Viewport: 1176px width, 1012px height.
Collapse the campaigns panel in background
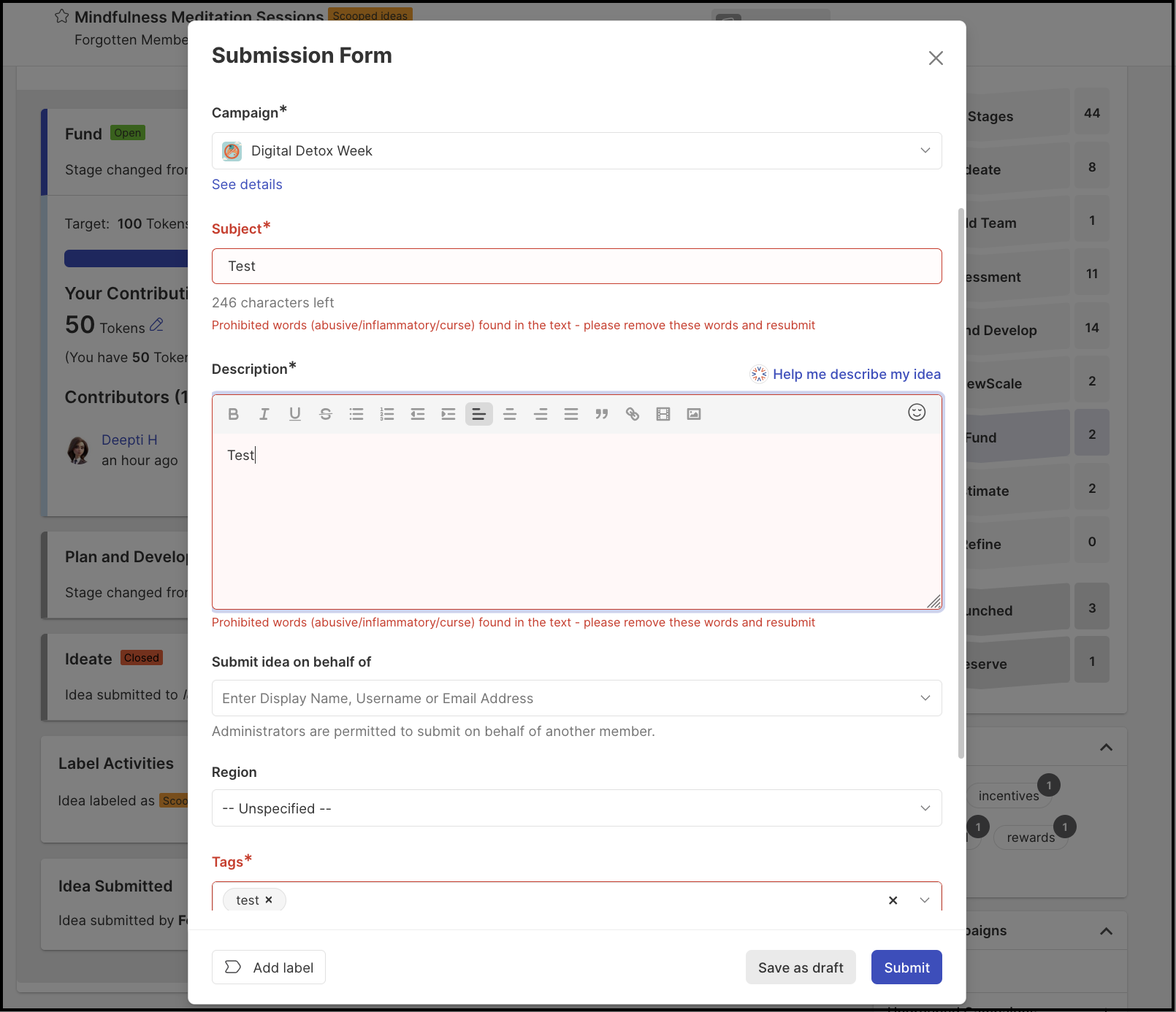click(x=1106, y=931)
